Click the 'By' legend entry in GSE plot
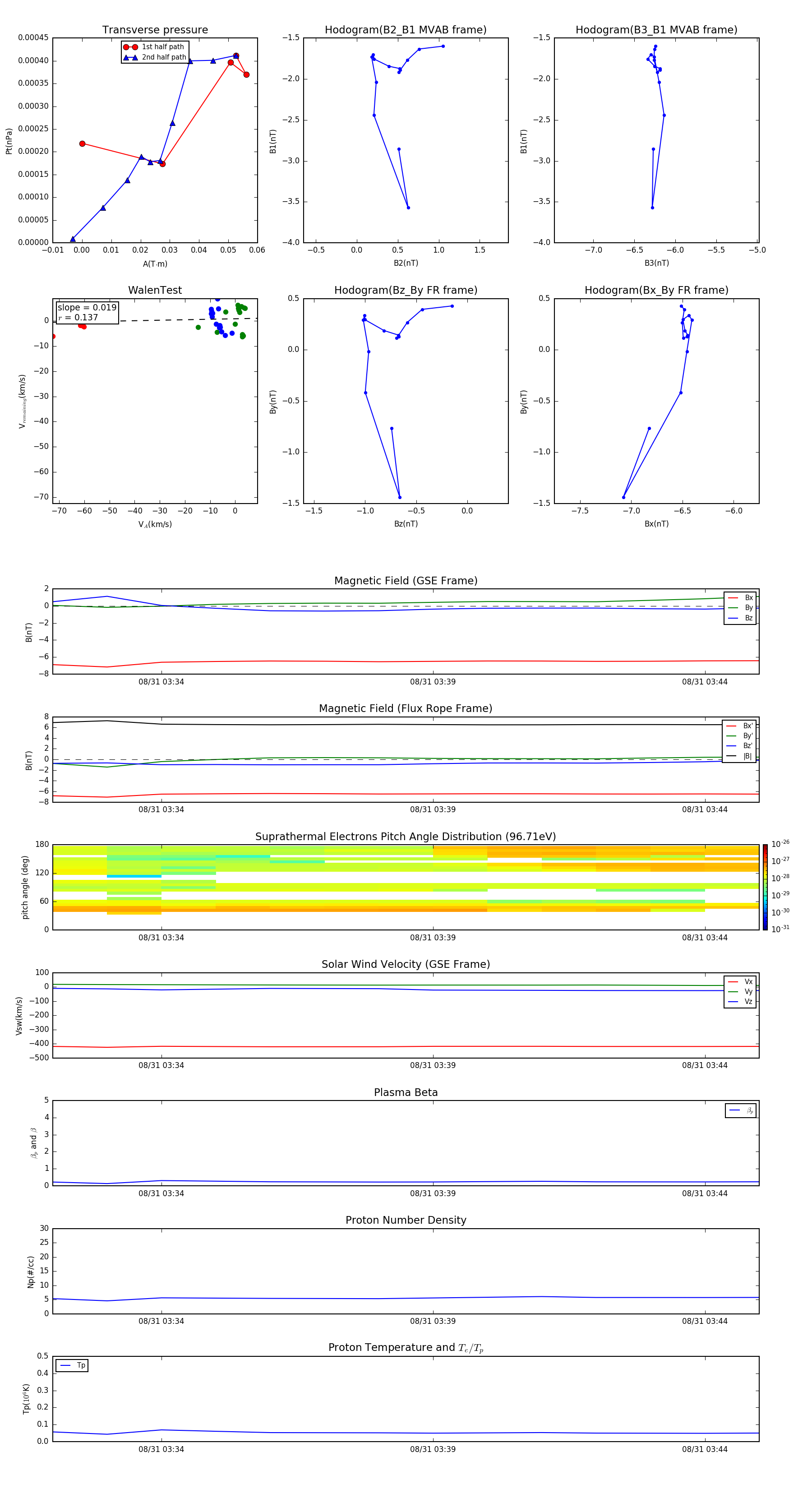Viewport: 812px width, 1489px height. (740, 607)
